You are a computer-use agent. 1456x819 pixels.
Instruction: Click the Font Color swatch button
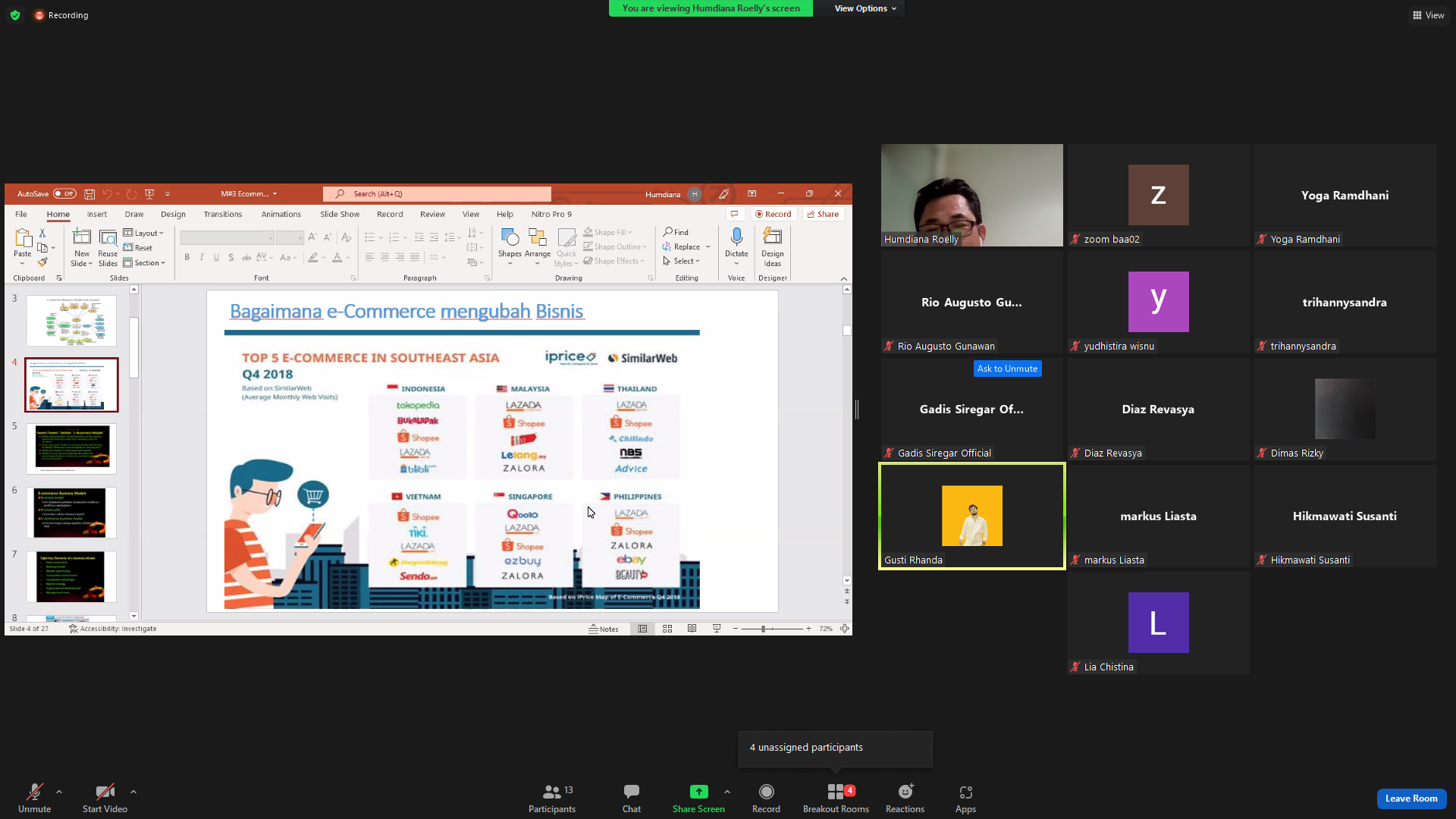tap(337, 258)
